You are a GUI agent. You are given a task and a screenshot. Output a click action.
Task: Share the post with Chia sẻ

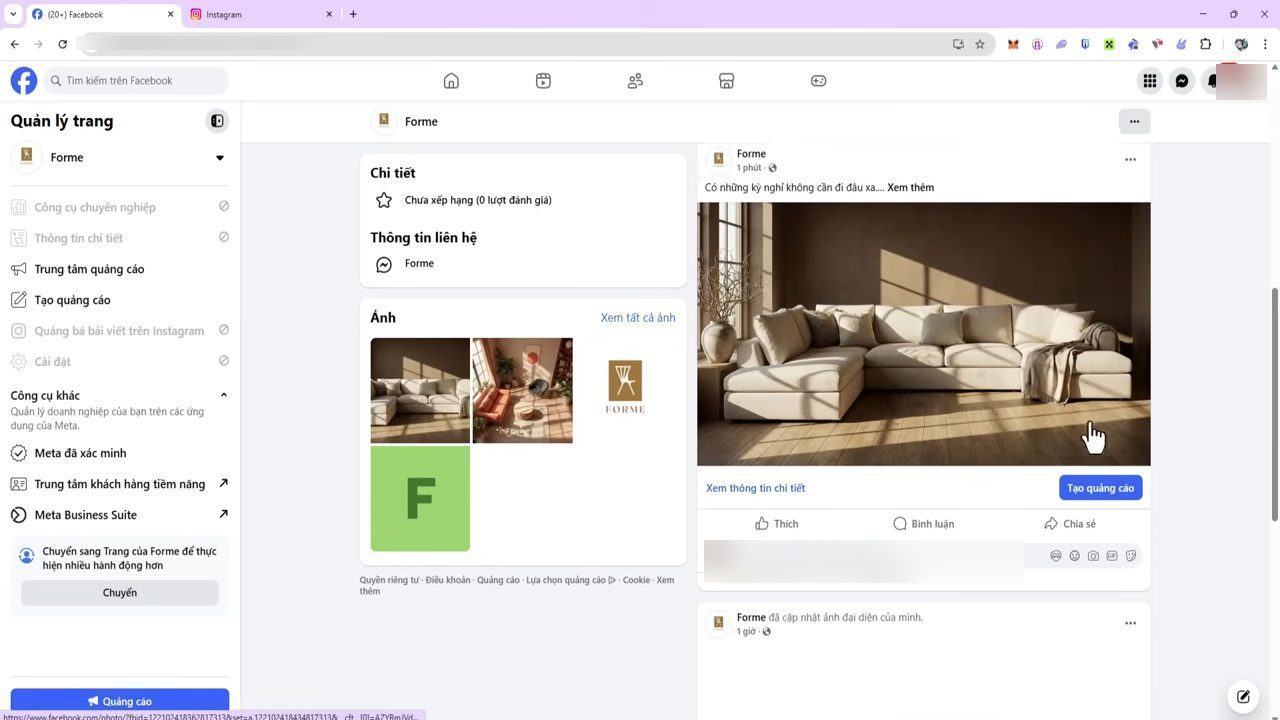click(1070, 524)
